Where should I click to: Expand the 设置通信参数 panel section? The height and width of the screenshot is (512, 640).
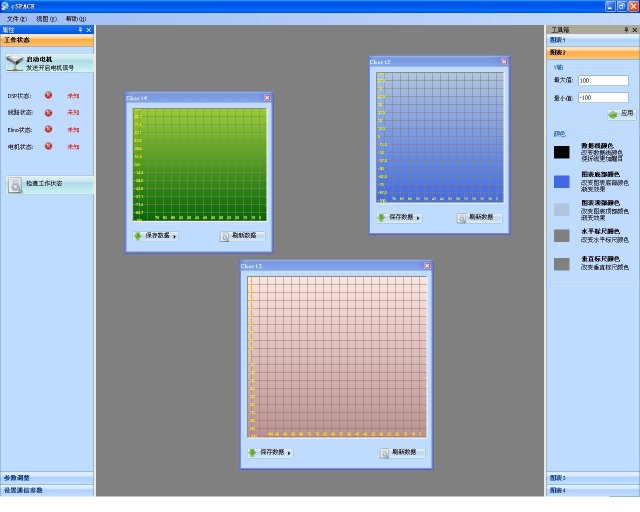tap(47, 490)
